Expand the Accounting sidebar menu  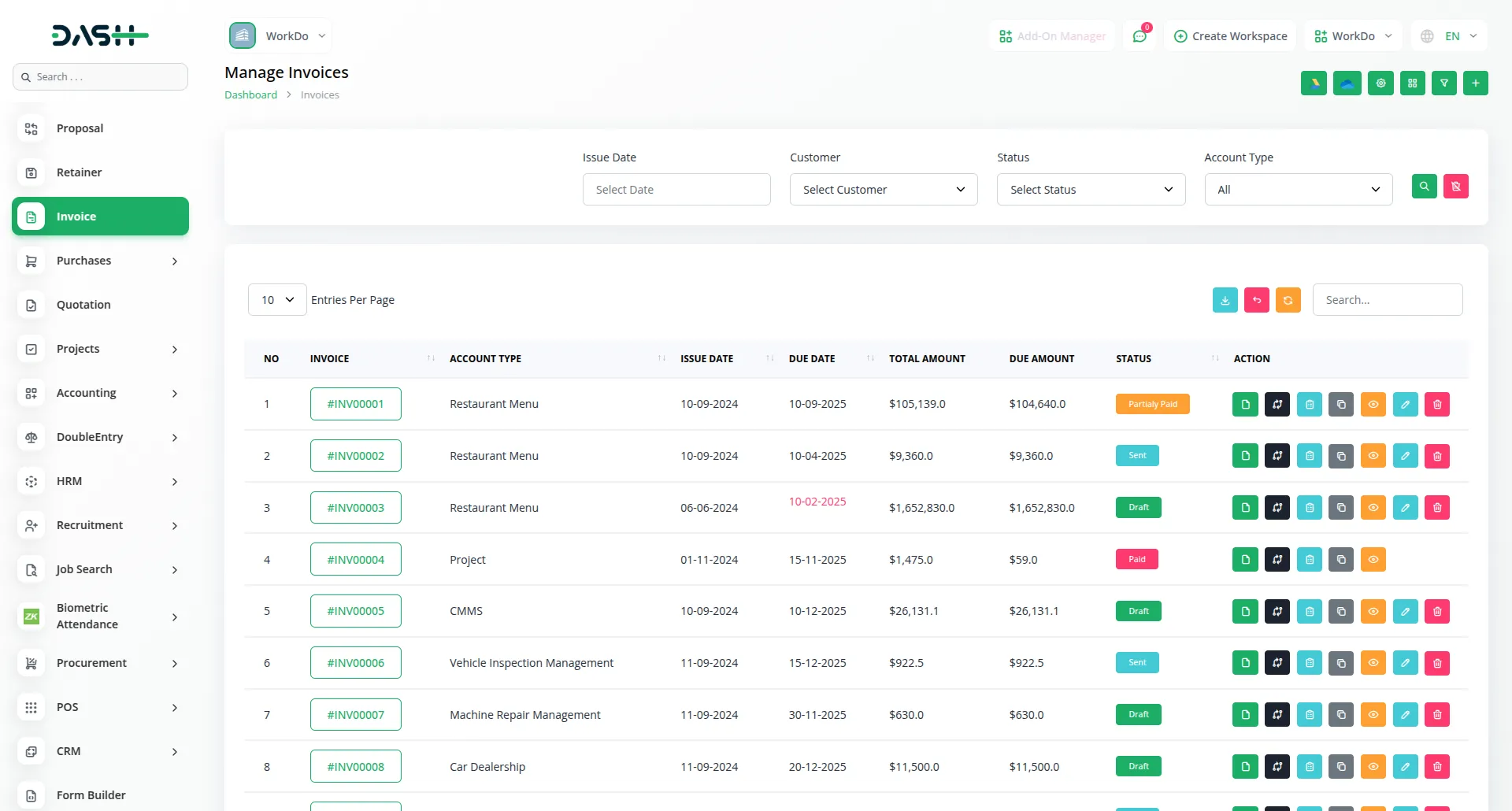[100, 393]
